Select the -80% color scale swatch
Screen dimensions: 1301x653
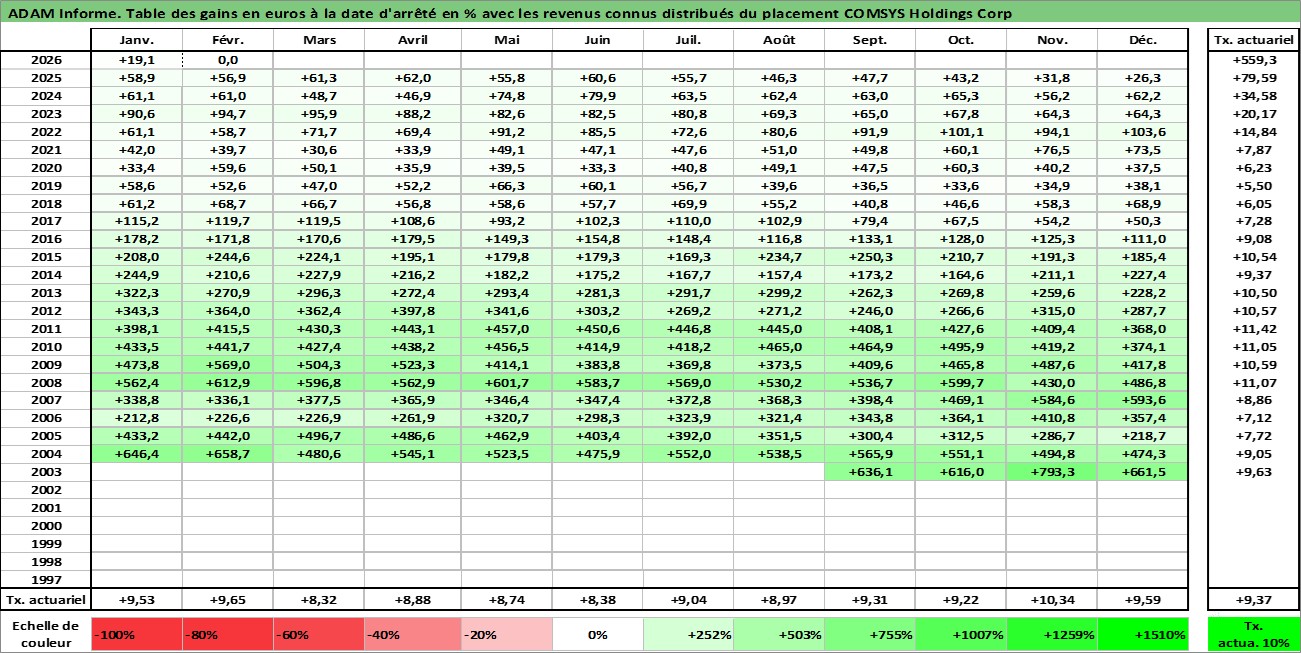[227, 634]
